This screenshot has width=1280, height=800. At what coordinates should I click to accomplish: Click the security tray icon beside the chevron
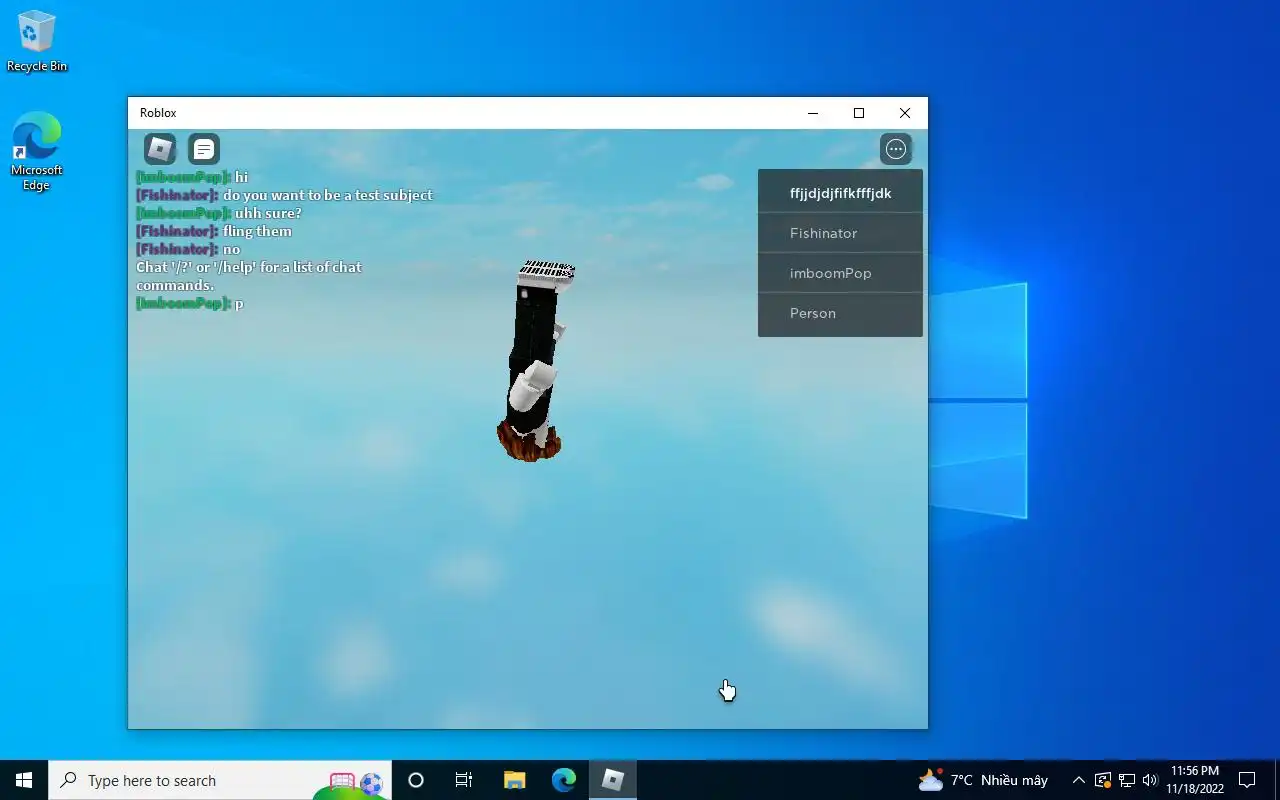1103,780
